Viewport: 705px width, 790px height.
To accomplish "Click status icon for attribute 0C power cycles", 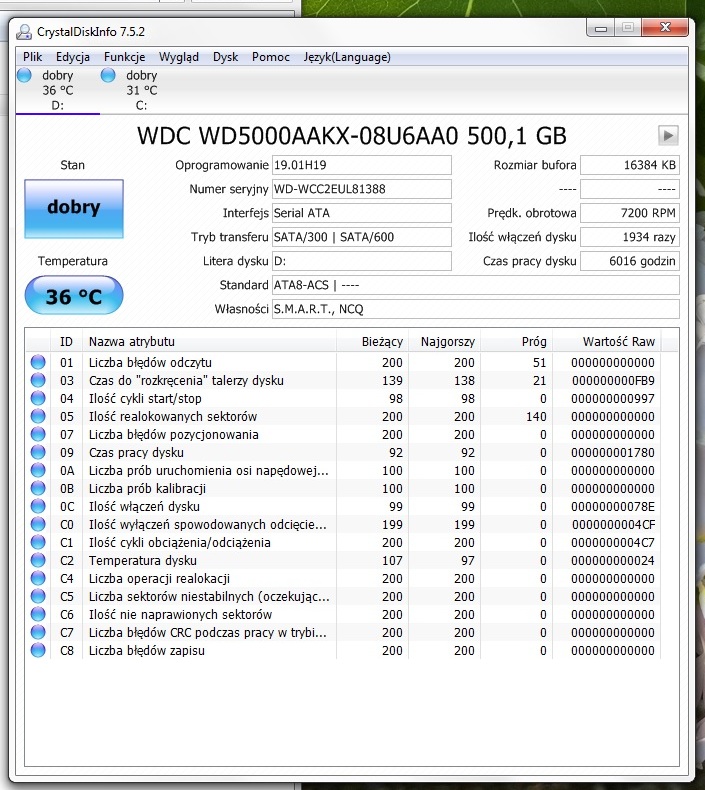I will tap(38, 506).
